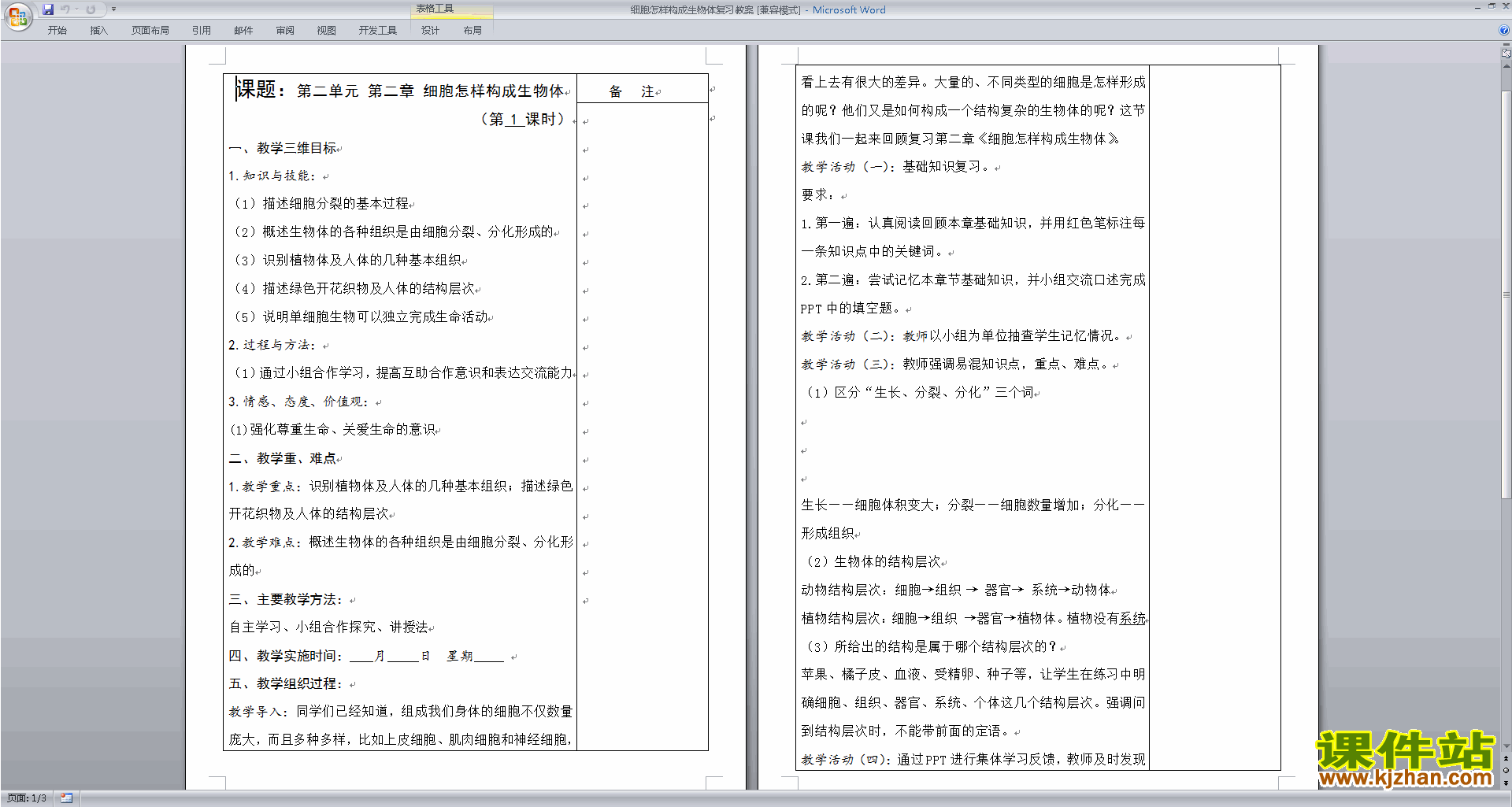Image resolution: width=1512 pixels, height=807 pixels.
Task: Open Customize Quick Access Toolbar dropdown
Action: (113, 9)
